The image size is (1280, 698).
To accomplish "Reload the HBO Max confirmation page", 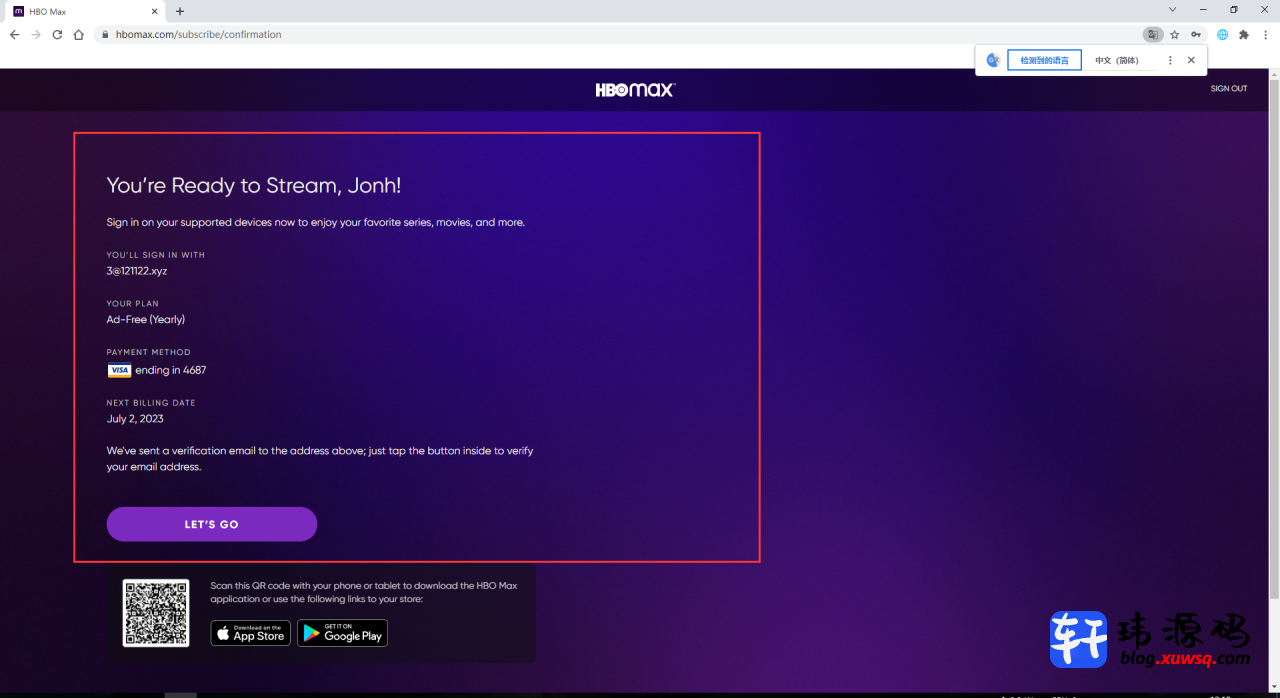I will [x=57, y=34].
